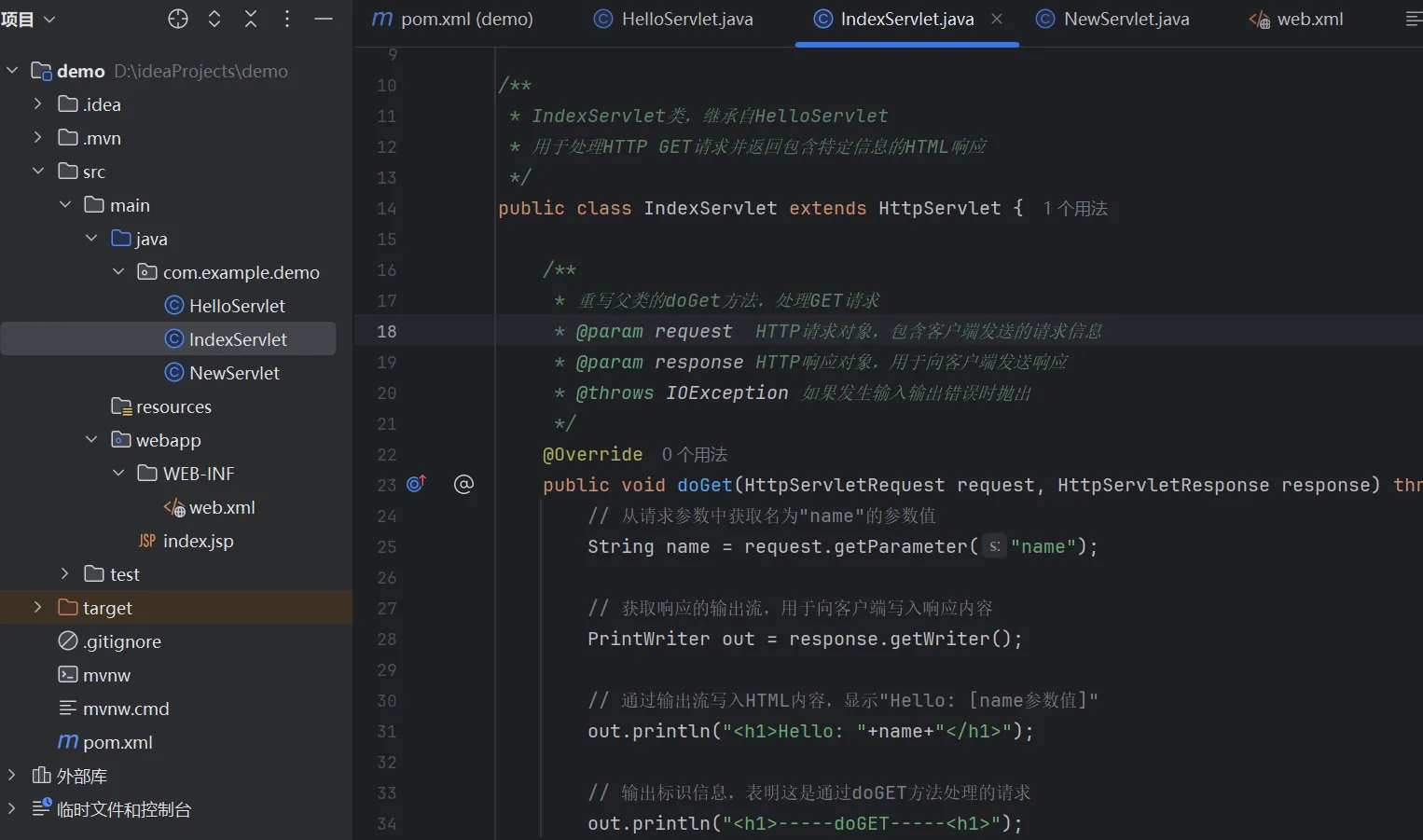Click the override gutter icon on line 23
This screenshot has height=840, width=1423.
point(416,484)
